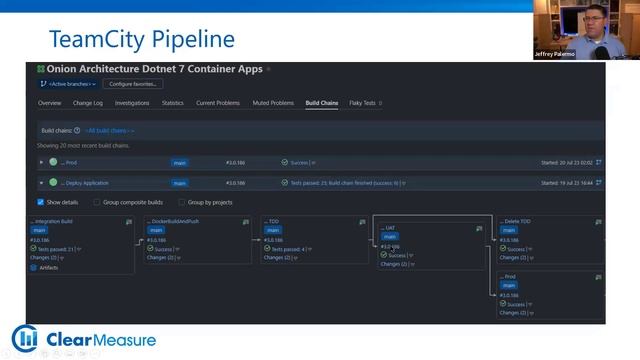
Task: Click the DockerBuildAndPush card comment icon
Action: tap(246, 222)
